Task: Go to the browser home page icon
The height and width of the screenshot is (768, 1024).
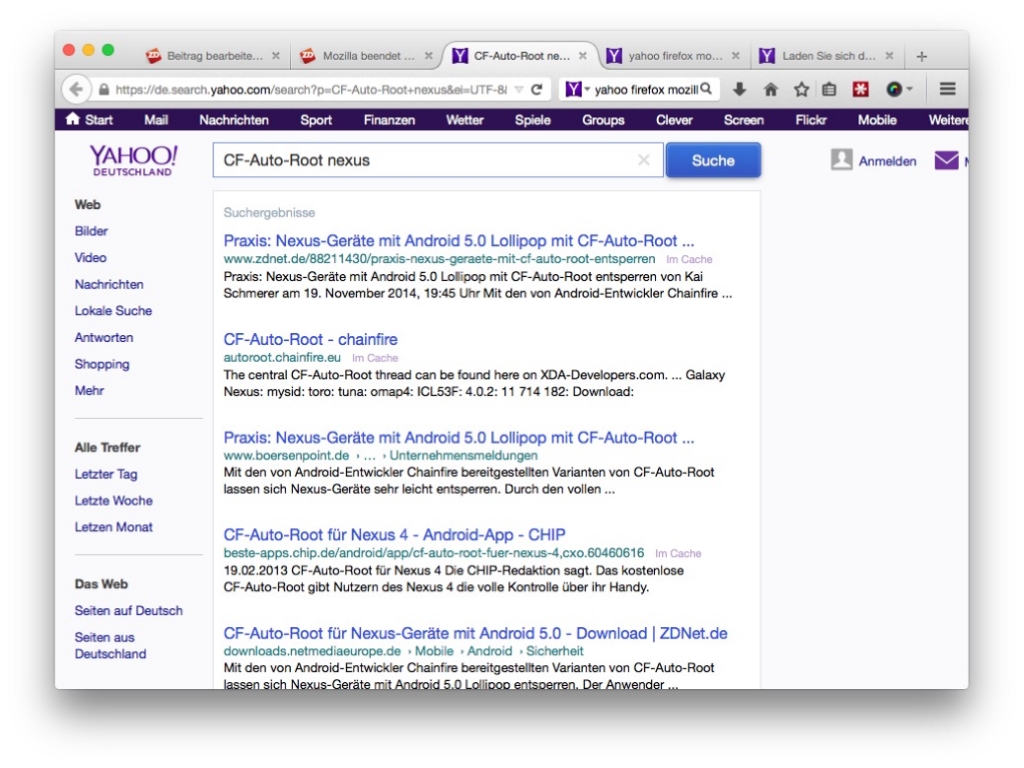Action: 771,89
